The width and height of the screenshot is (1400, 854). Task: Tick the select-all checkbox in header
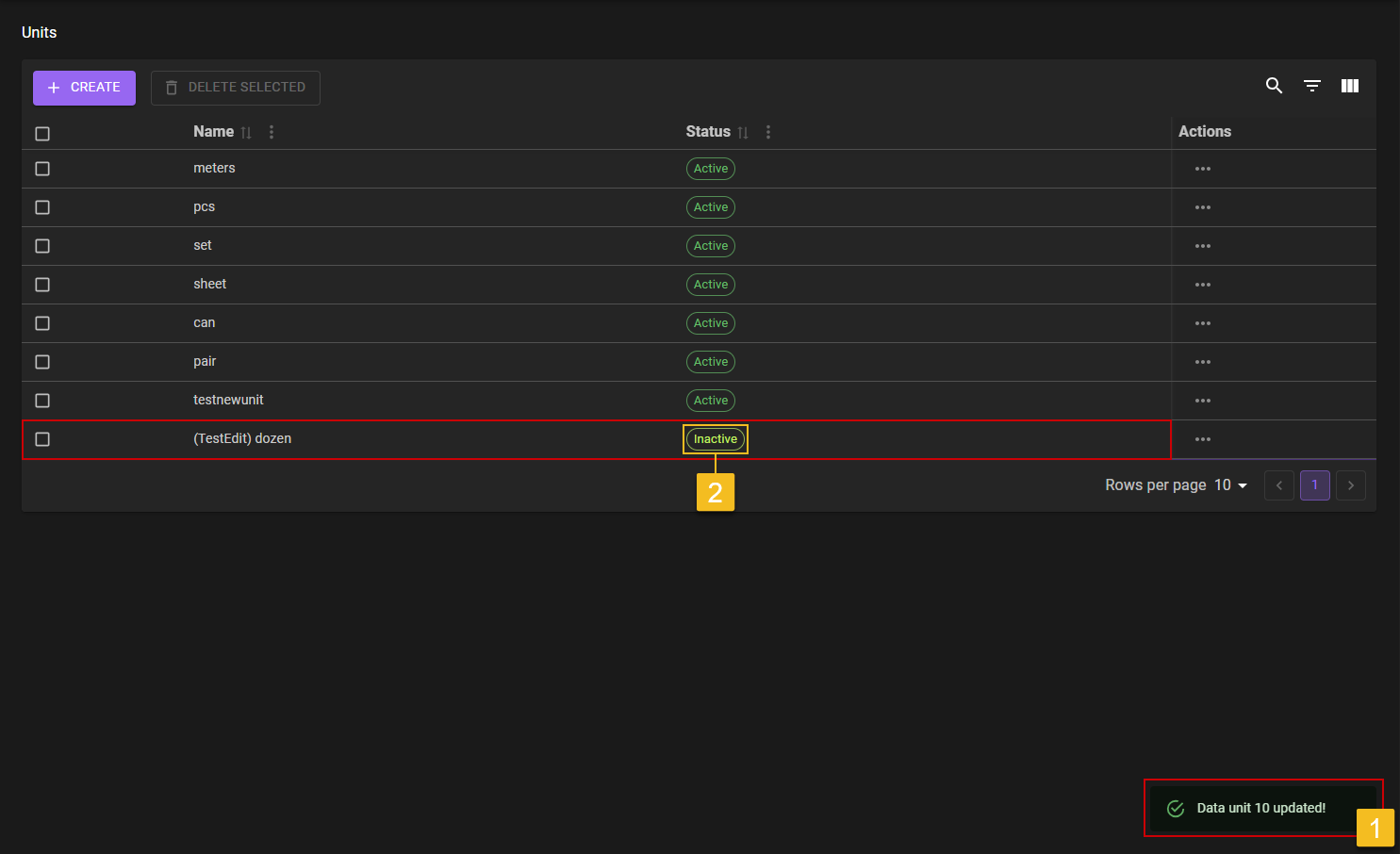pos(42,134)
